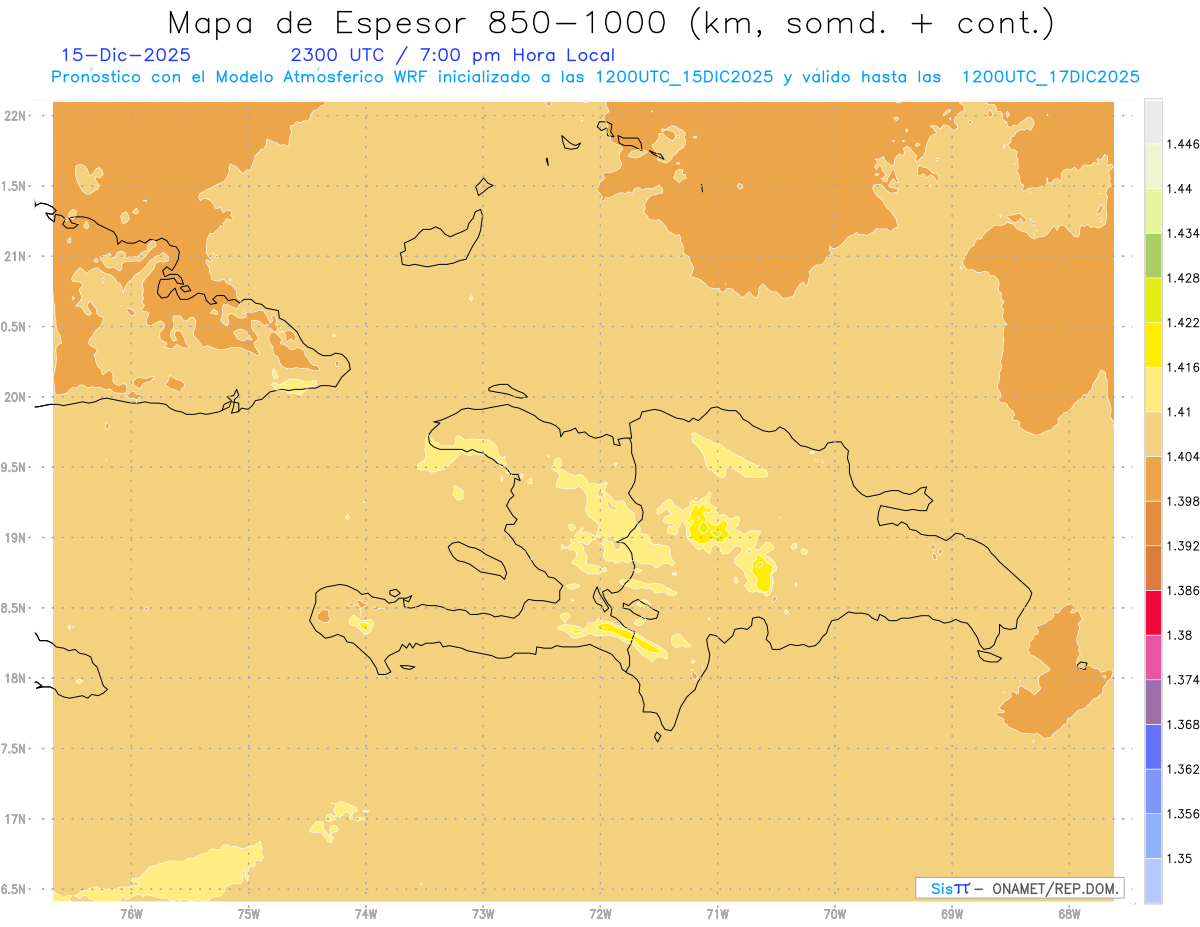
Task: Click the longitude label '68W'
Action: pyautogui.click(x=1069, y=913)
